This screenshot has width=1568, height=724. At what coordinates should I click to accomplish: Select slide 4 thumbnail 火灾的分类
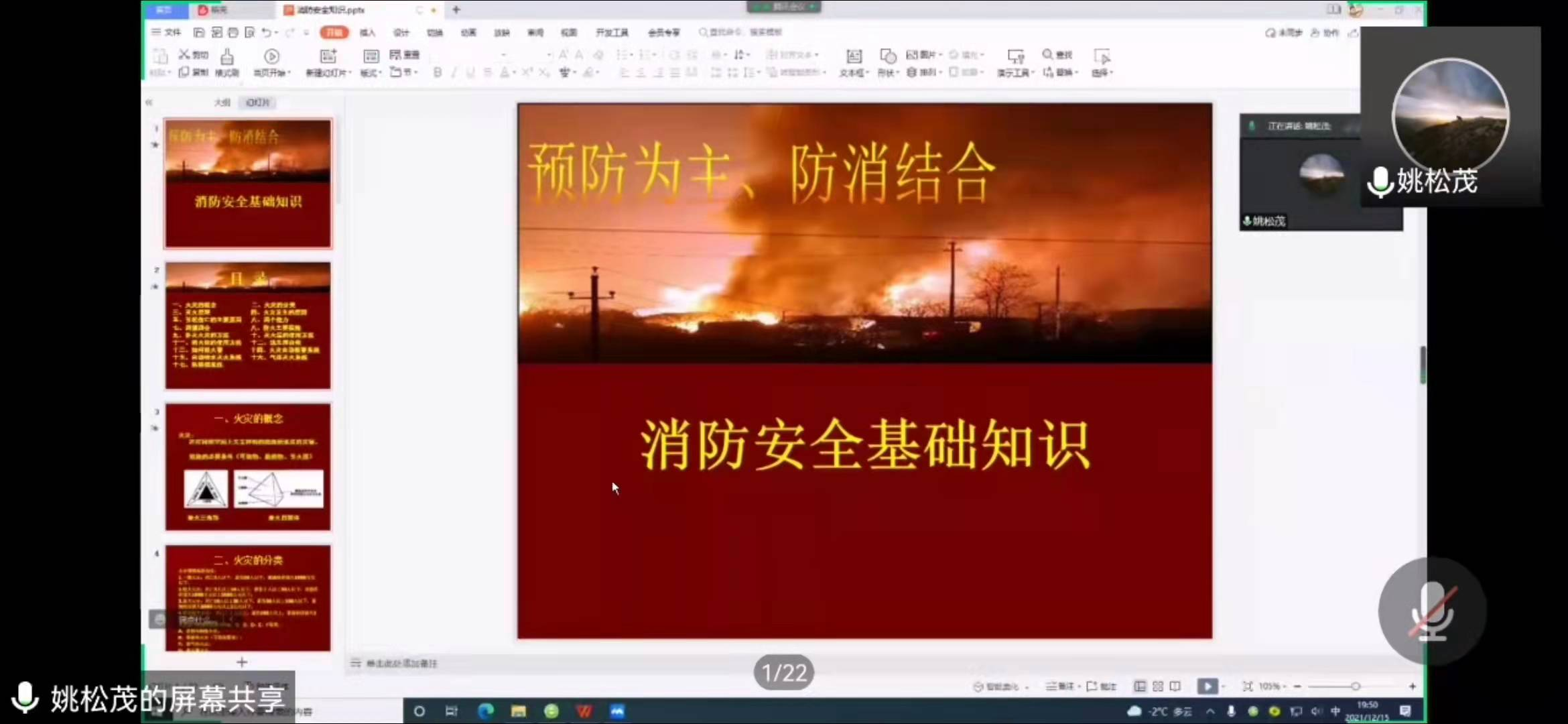click(x=248, y=598)
